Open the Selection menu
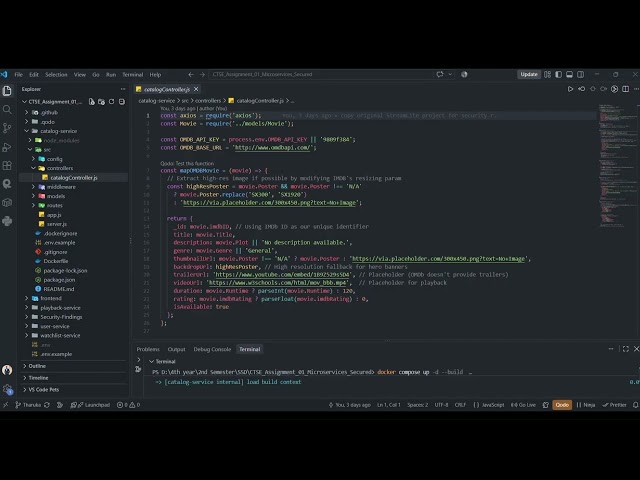This screenshot has width=640, height=480. (56, 75)
